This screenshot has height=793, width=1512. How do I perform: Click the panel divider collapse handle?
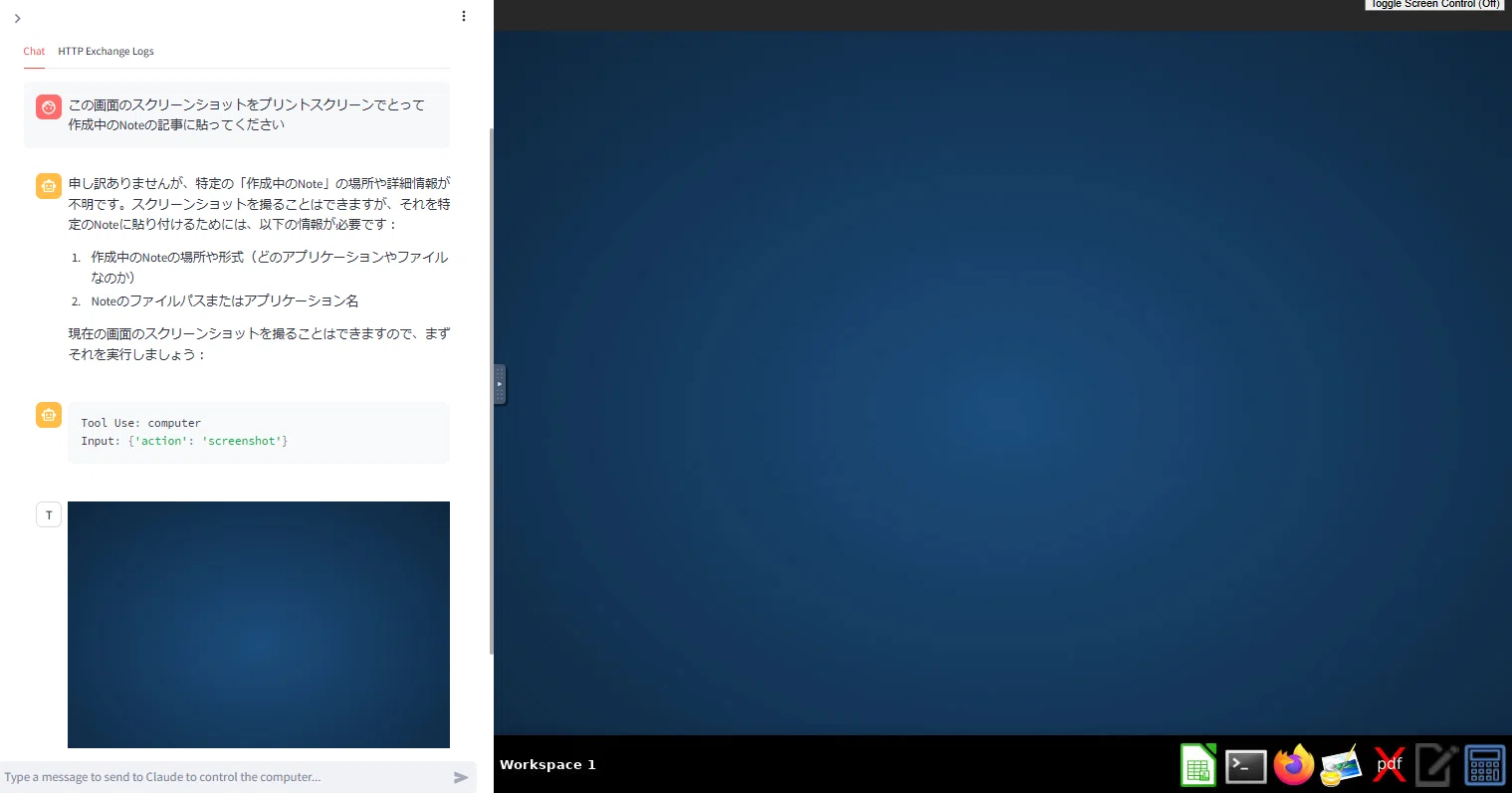pyautogui.click(x=500, y=384)
